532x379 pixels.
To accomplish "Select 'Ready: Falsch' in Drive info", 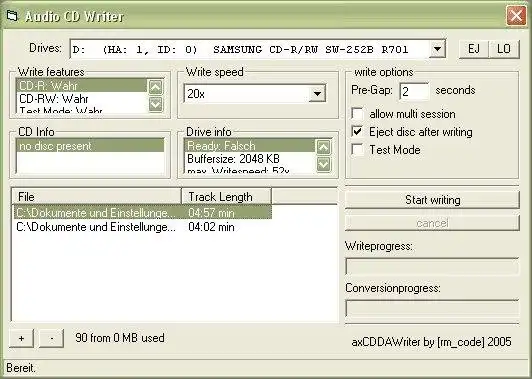I will click(250, 146).
